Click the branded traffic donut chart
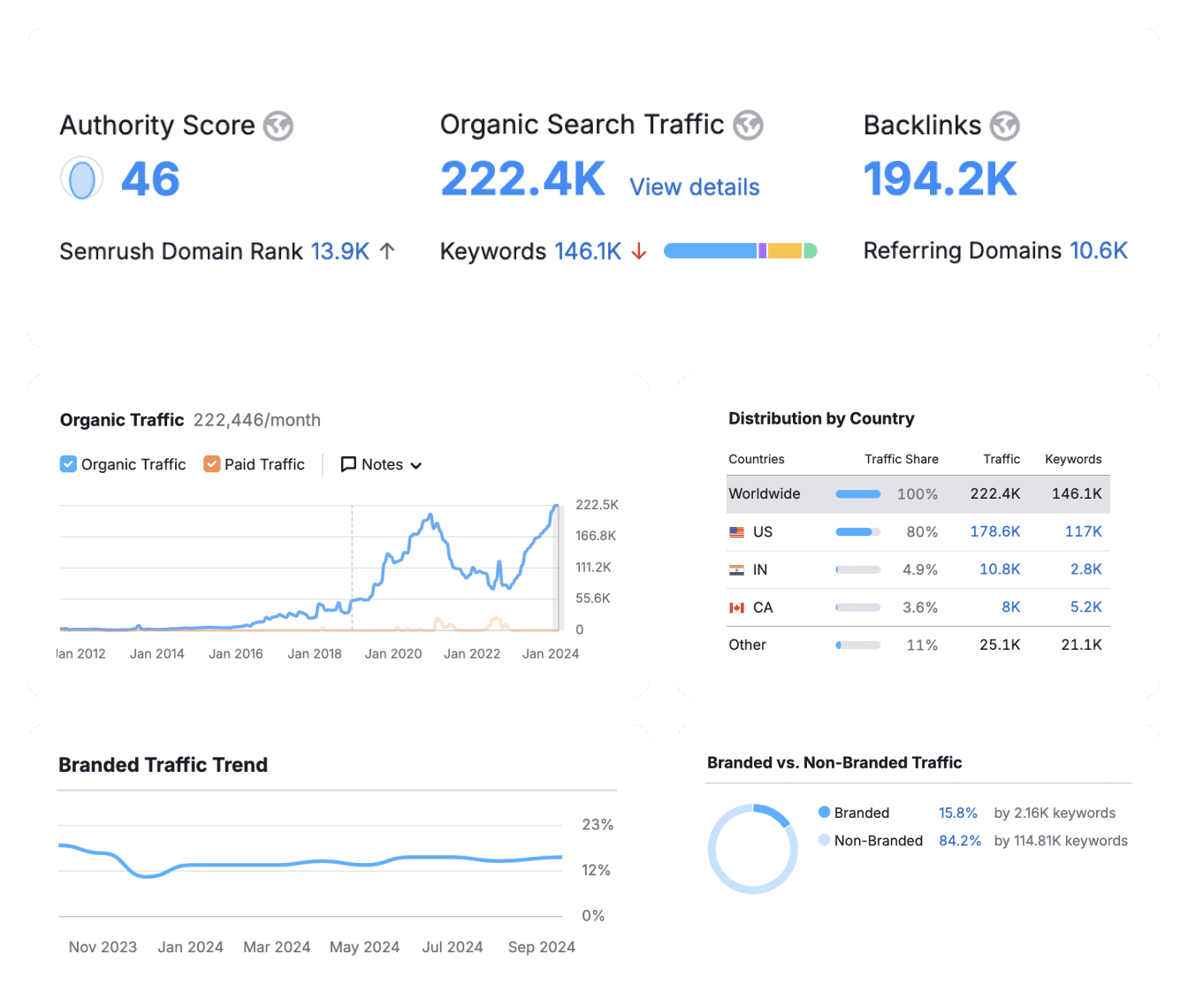The height and width of the screenshot is (1008, 1188). pos(753,849)
